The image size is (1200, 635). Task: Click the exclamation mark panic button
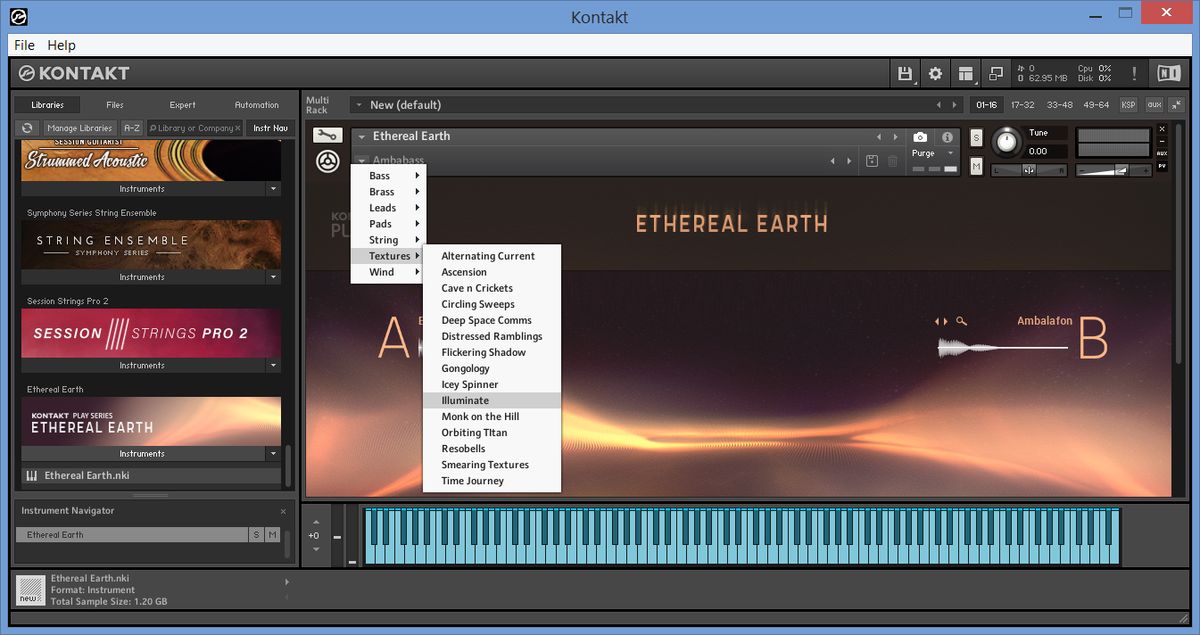coord(1134,73)
